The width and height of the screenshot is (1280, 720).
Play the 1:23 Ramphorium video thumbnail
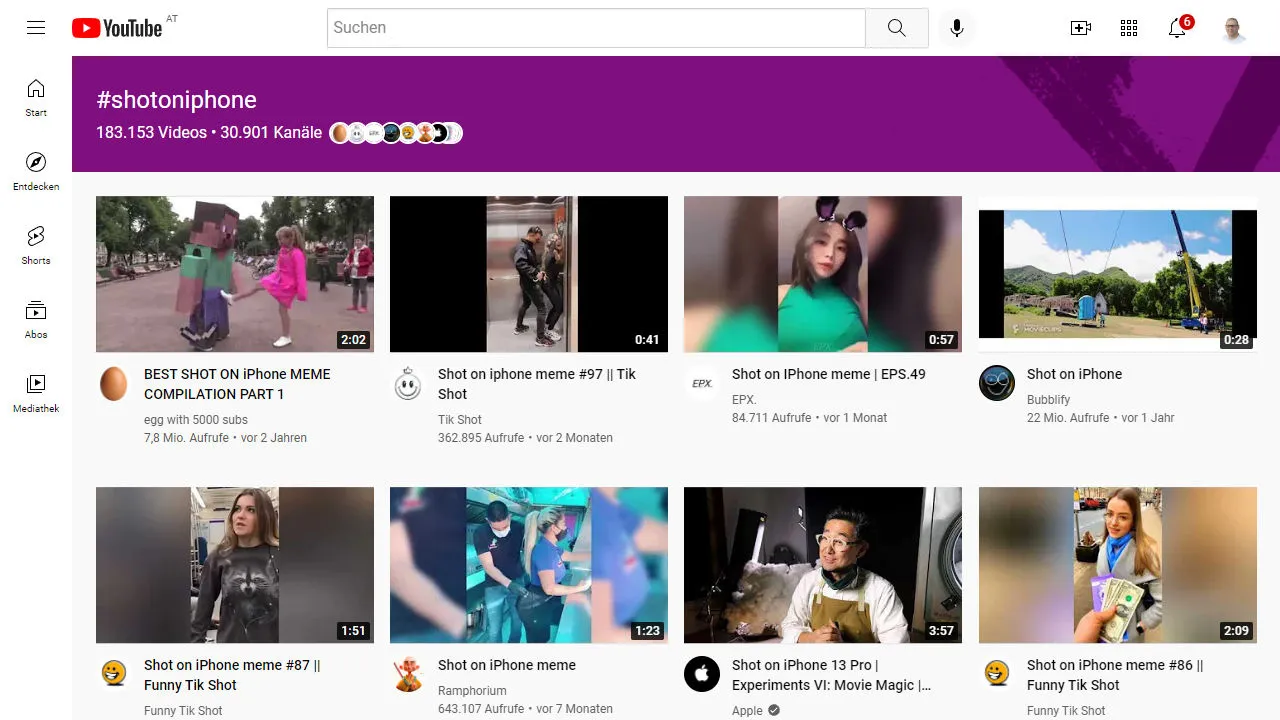[529, 565]
